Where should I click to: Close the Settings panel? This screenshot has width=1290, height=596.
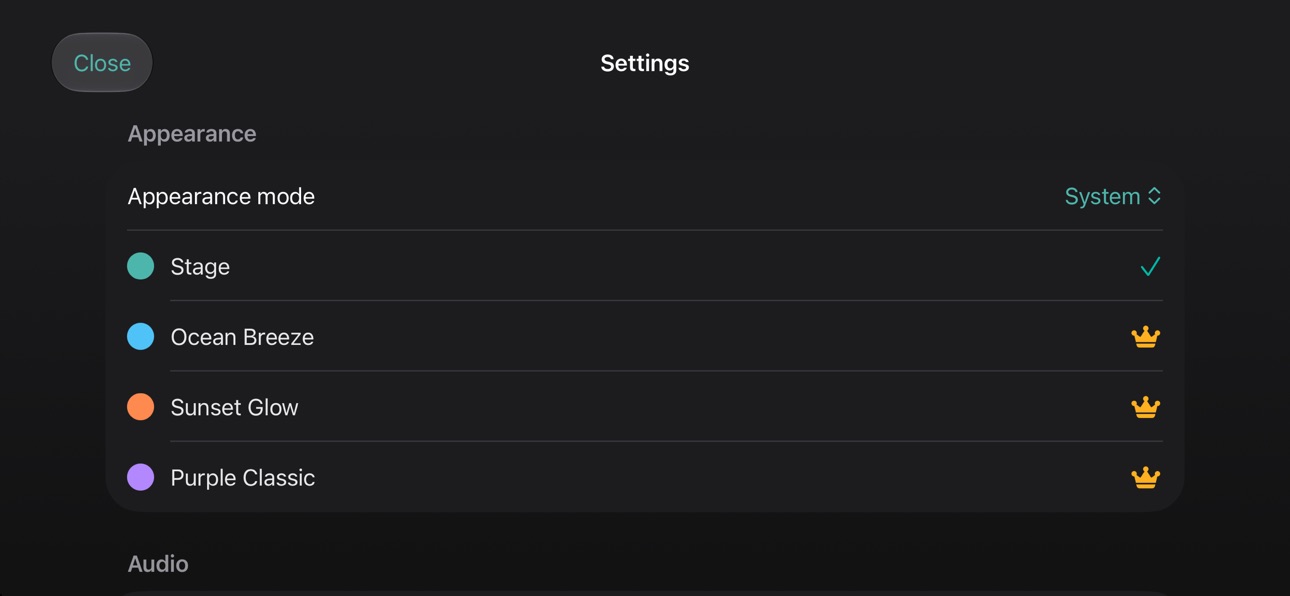[102, 63]
